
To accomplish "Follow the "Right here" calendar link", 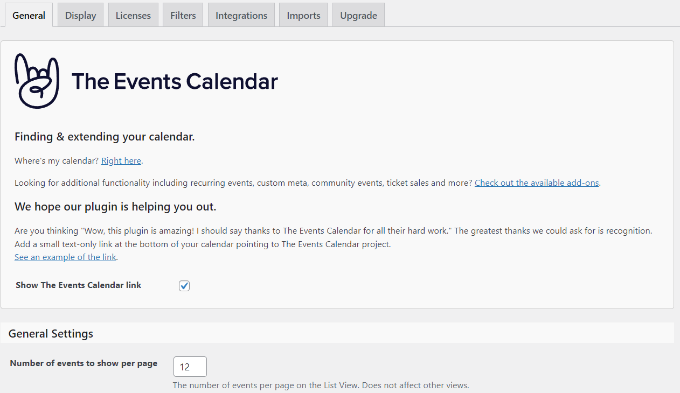I will [121, 161].
